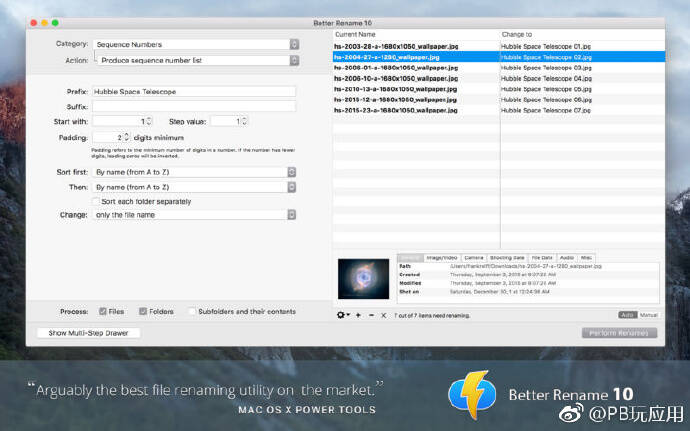Viewport: 690px width, 431px height.
Task: Toggle the Folders process checkbox
Action: [143, 311]
